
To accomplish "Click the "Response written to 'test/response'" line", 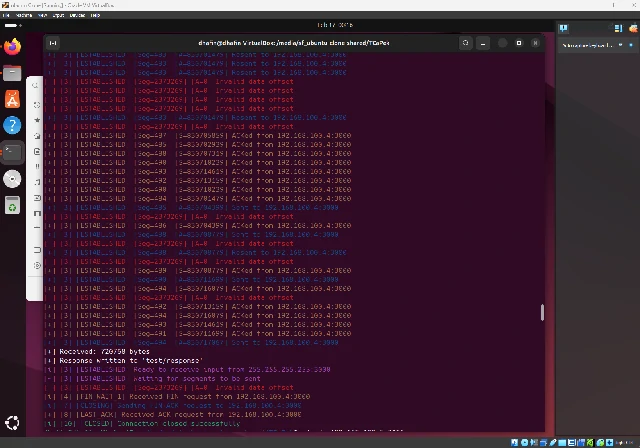I will point(131,360).
